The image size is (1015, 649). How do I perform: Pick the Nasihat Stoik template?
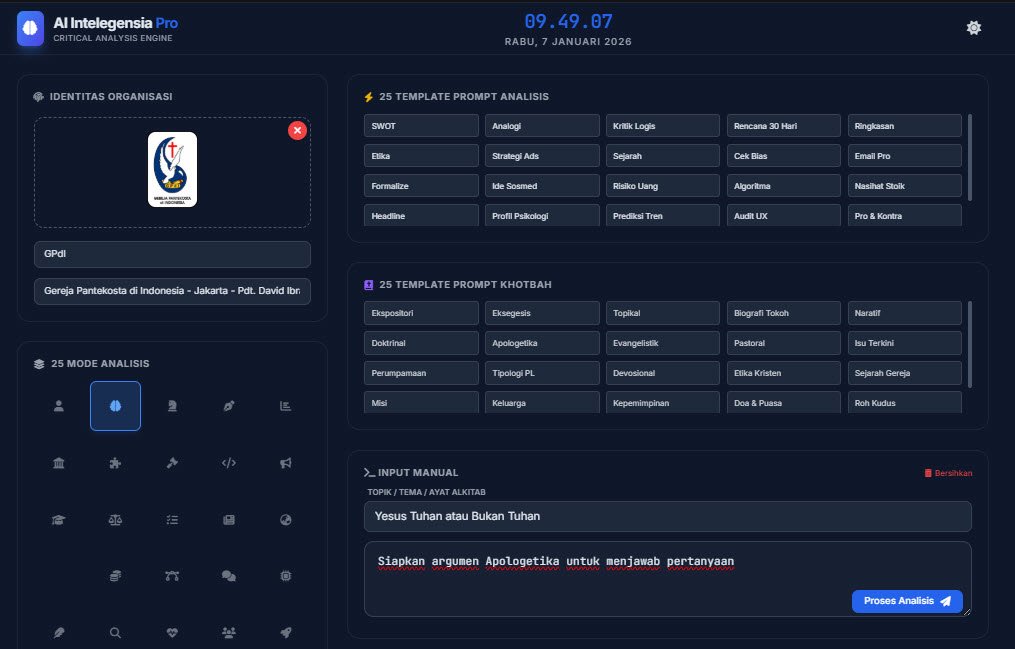[904, 186]
